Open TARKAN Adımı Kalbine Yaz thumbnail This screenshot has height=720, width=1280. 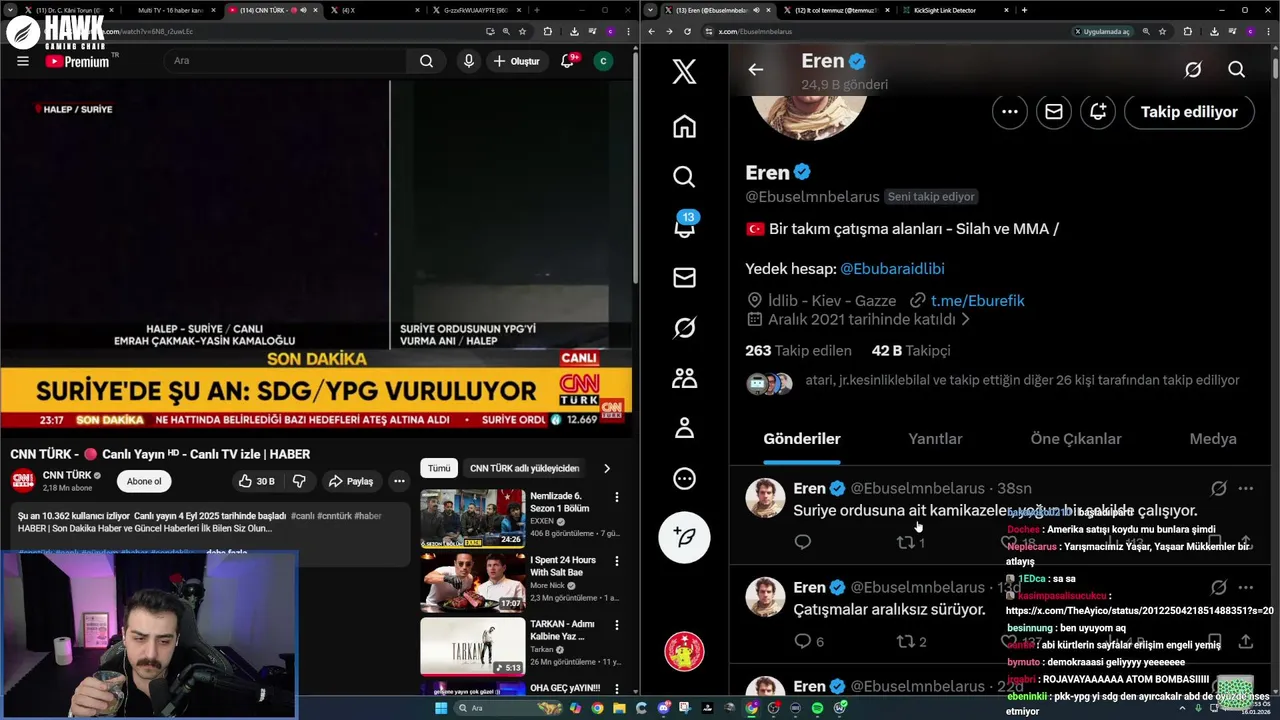click(472, 646)
